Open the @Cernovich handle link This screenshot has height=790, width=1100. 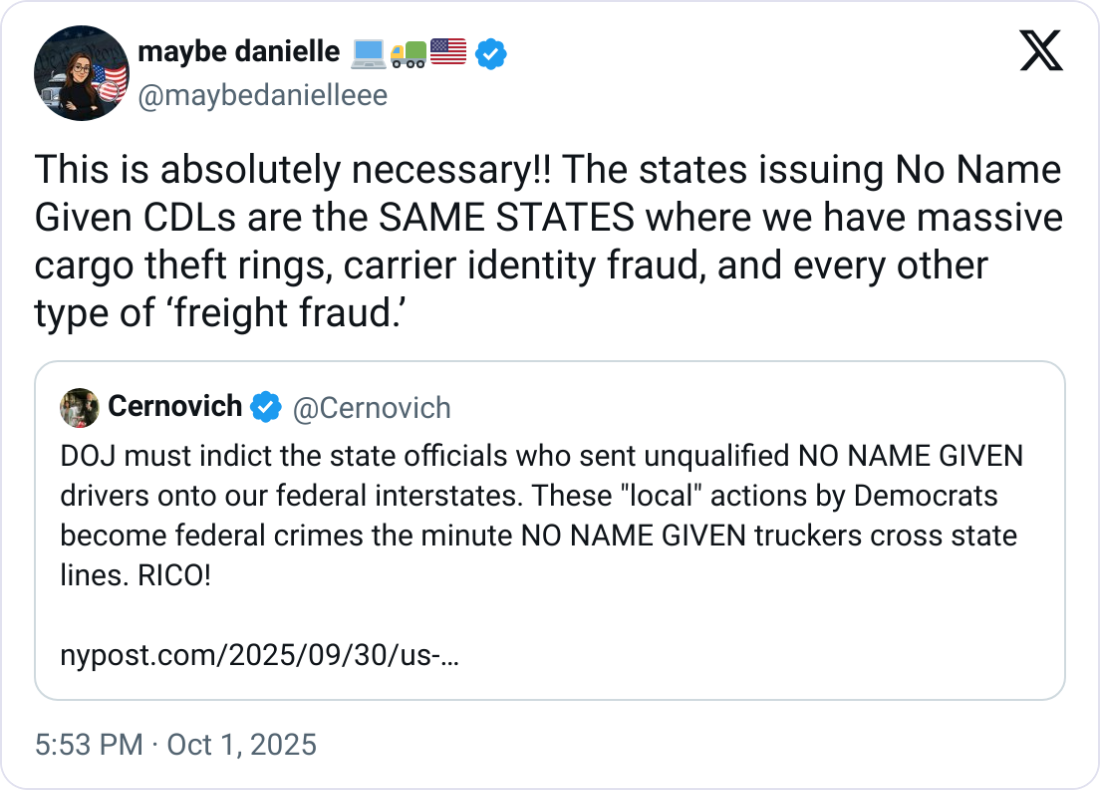click(x=371, y=408)
